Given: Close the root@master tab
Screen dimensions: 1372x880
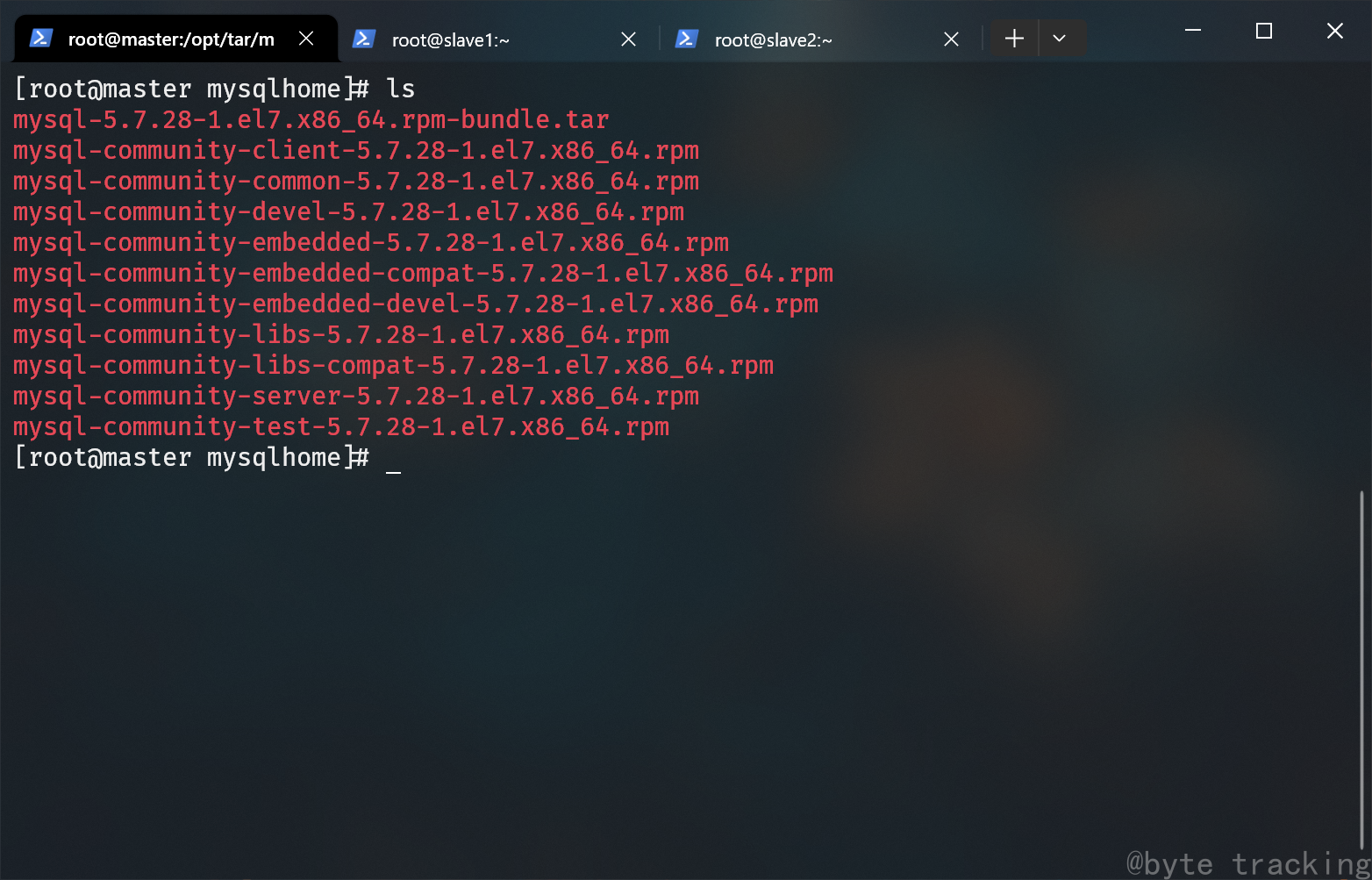Looking at the screenshot, I should (x=306, y=39).
